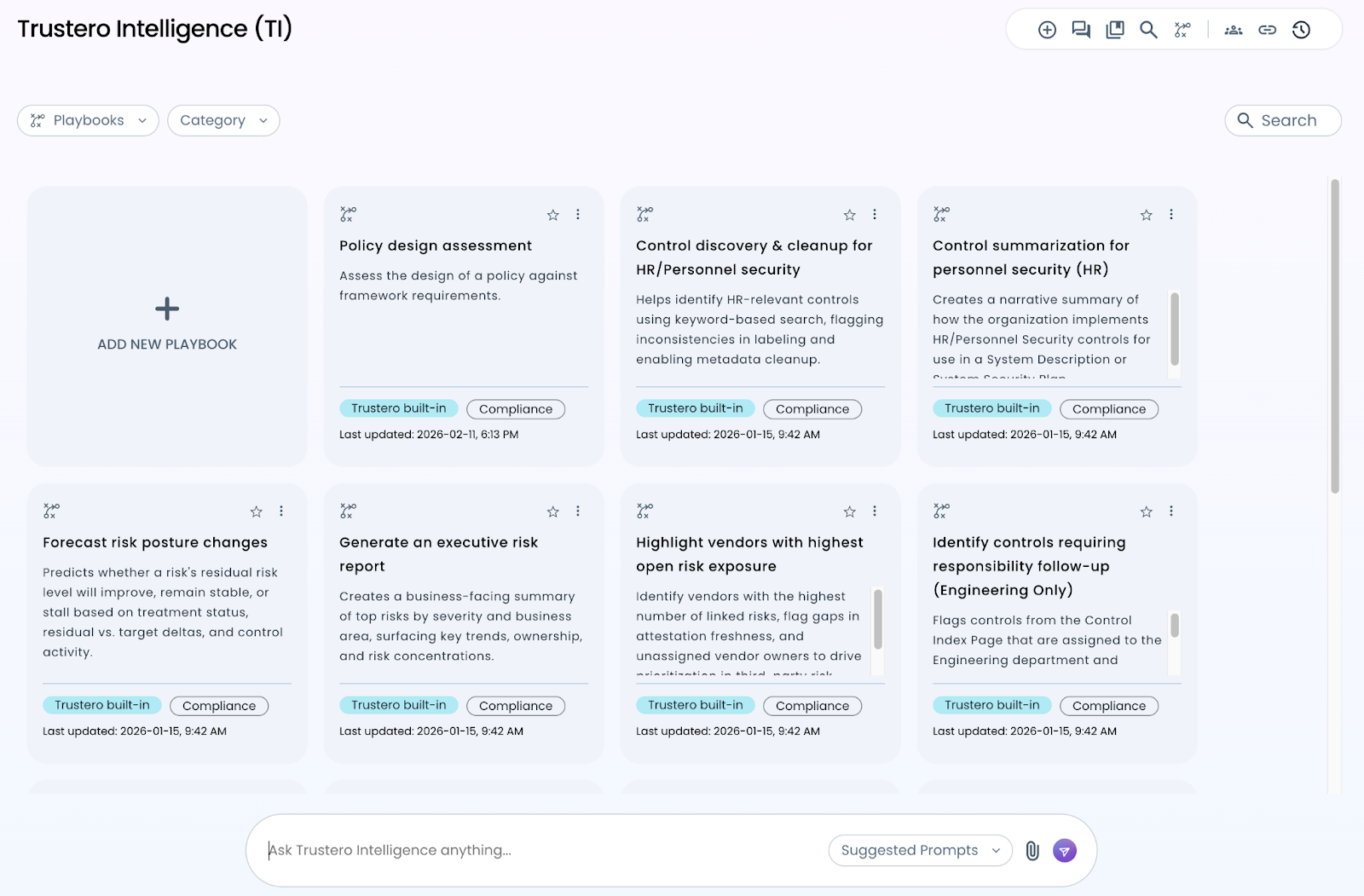Image resolution: width=1364 pixels, height=896 pixels.
Task: Focus the Ask Trustero Intelligence anything input
Action: [541, 850]
